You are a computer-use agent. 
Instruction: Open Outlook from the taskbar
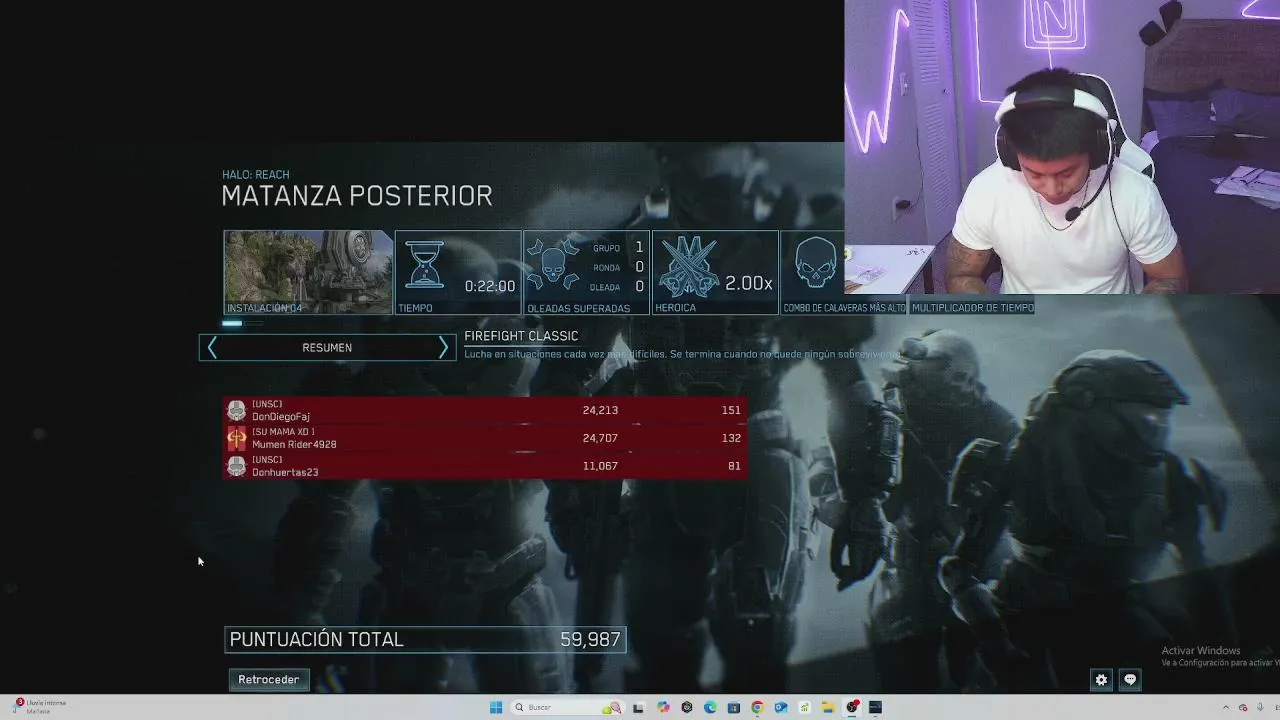[781, 707]
